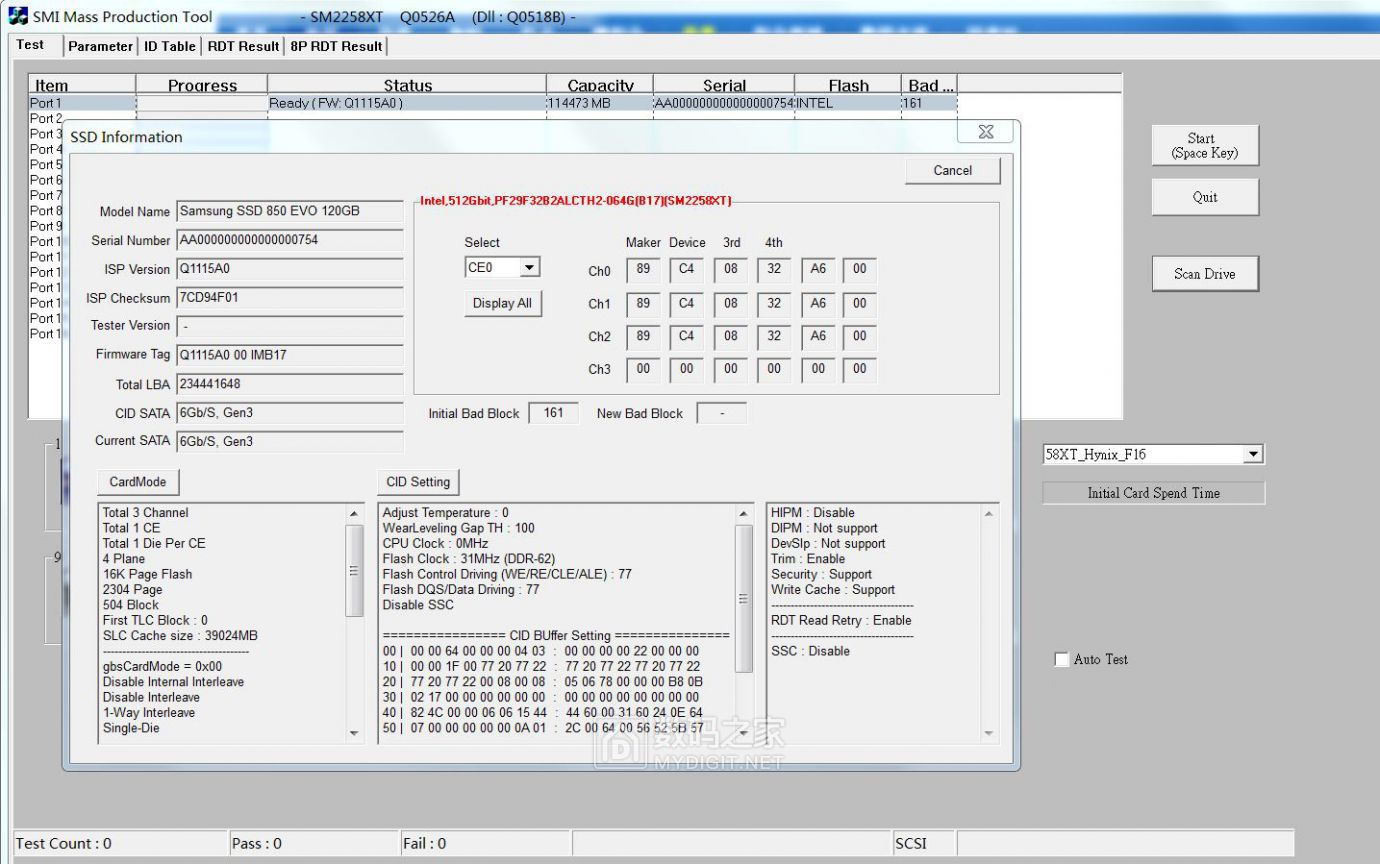Click the ISP Checksum field
1380x864 pixels.
(x=290, y=298)
